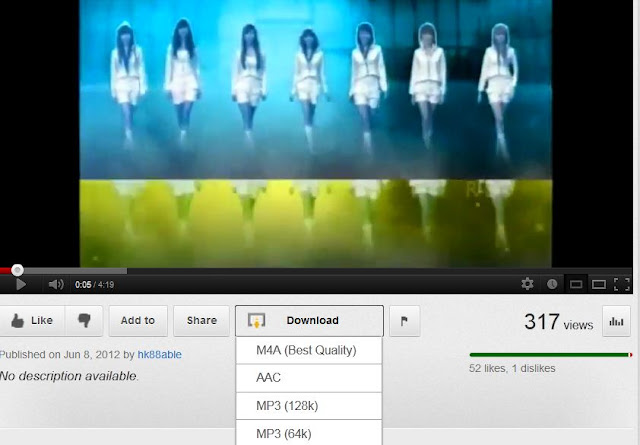Open the Share panel
The height and width of the screenshot is (445, 640).
click(202, 320)
